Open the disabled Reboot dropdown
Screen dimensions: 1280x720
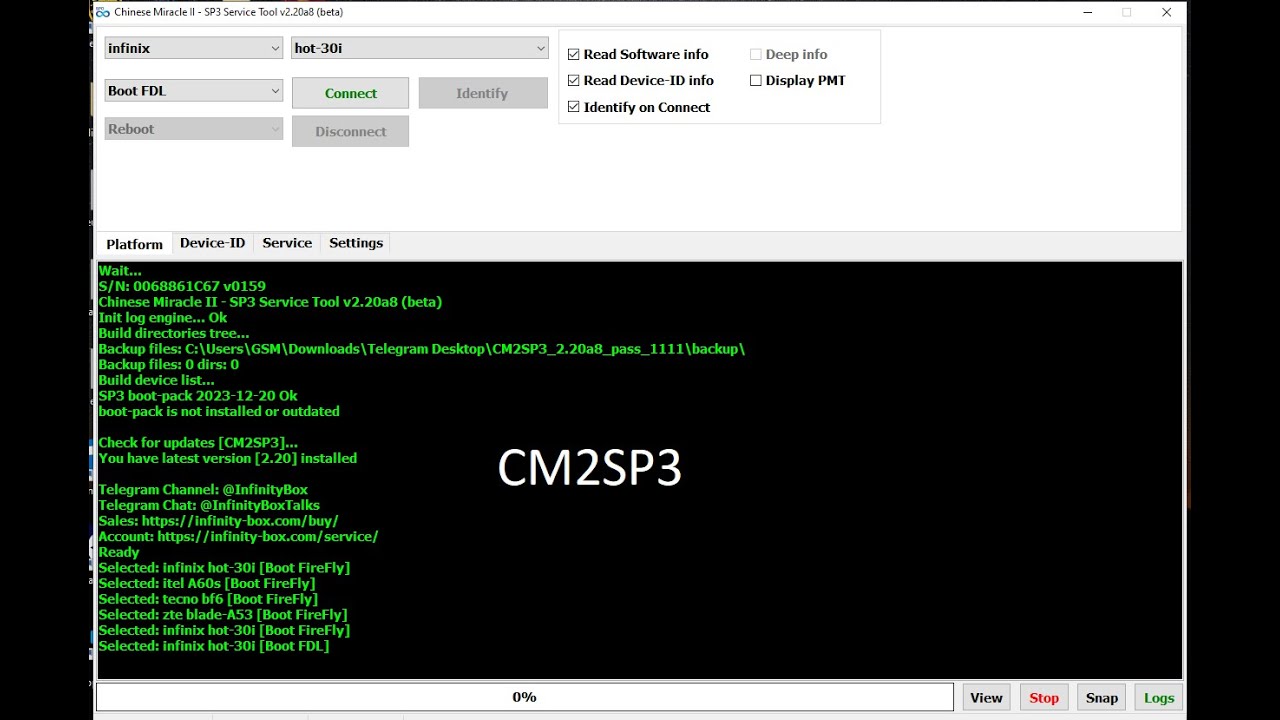coord(194,129)
